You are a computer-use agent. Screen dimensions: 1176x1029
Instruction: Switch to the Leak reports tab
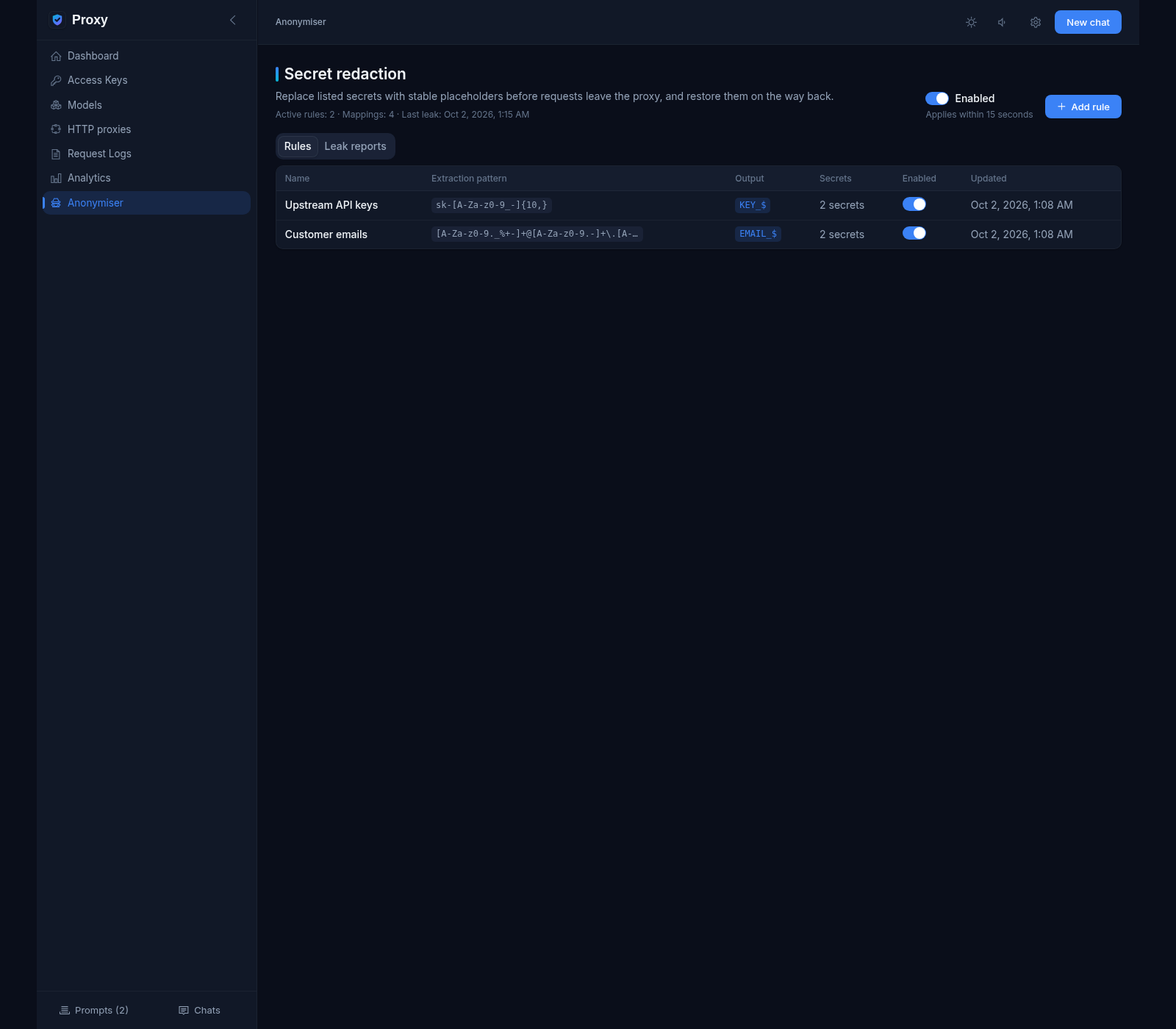pyautogui.click(x=355, y=146)
